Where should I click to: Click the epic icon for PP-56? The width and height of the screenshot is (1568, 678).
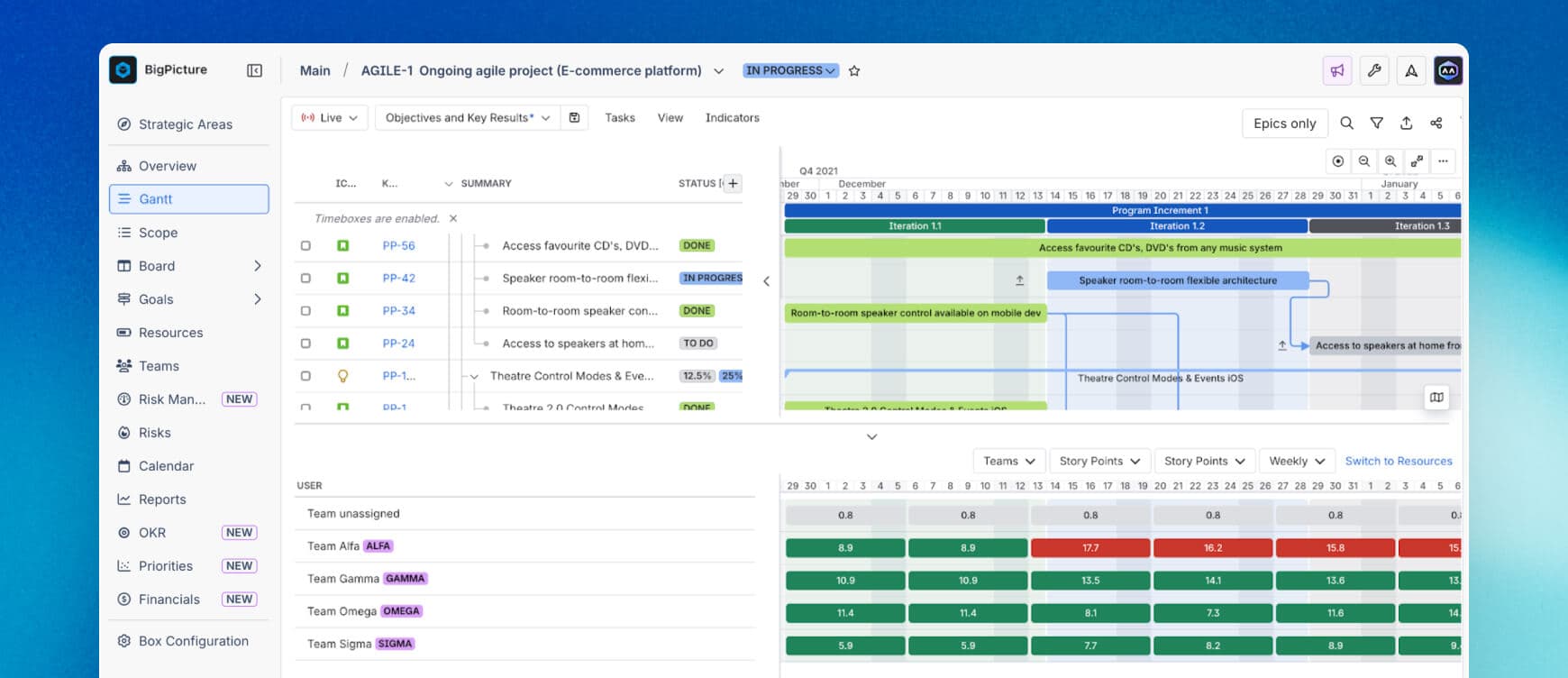[x=342, y=245]
